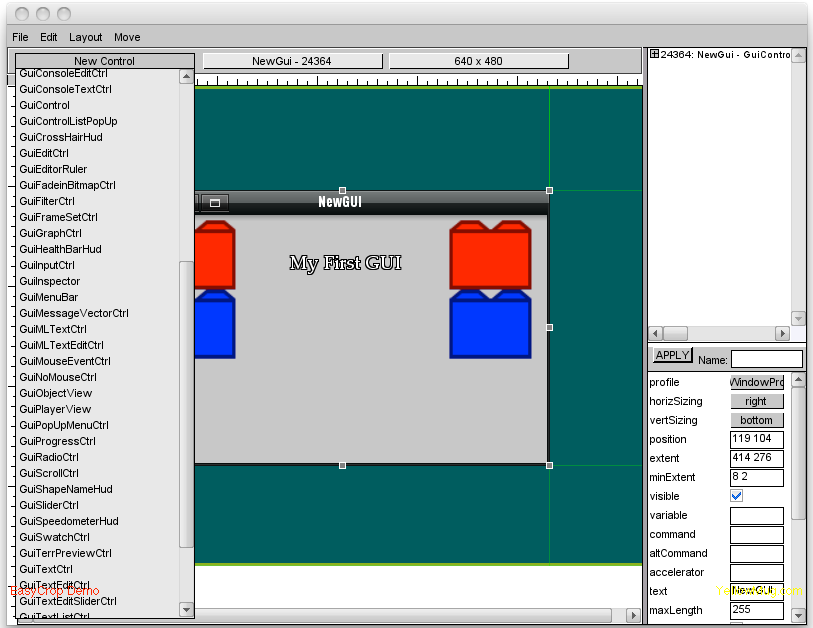
Task: Click the position input field
Action: pyautogui.click(x=756, y=439)
